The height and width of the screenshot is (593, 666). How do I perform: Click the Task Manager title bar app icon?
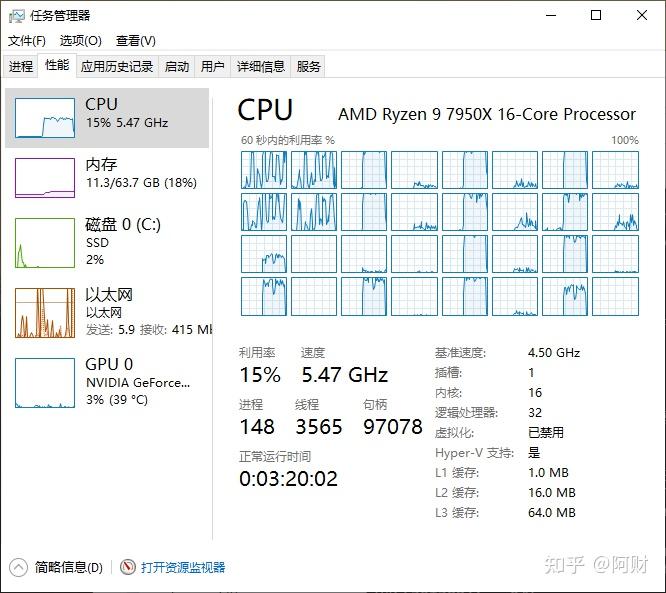click(x=17, y=16)
